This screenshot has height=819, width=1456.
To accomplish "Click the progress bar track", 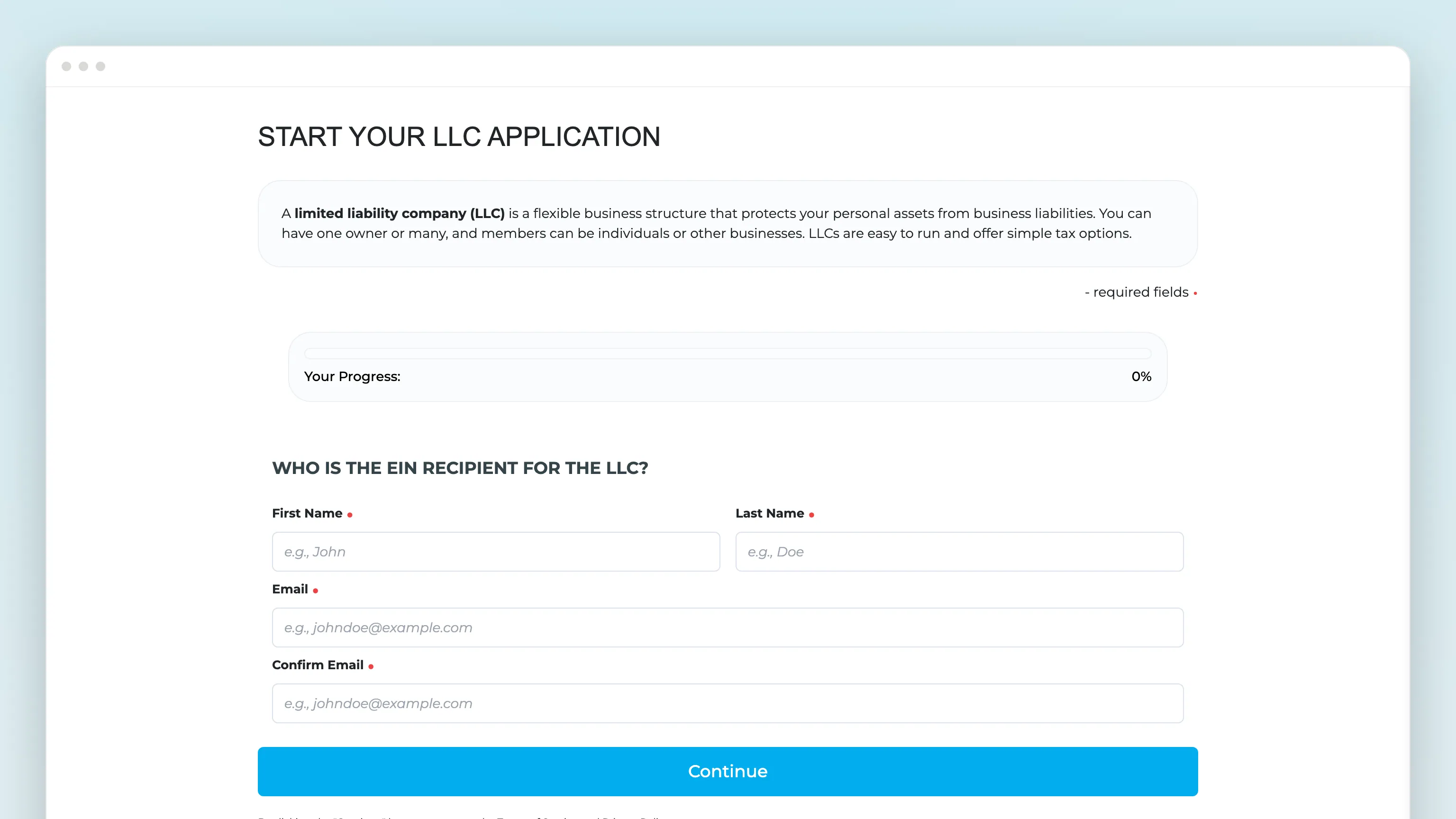I will coord(728,354).
